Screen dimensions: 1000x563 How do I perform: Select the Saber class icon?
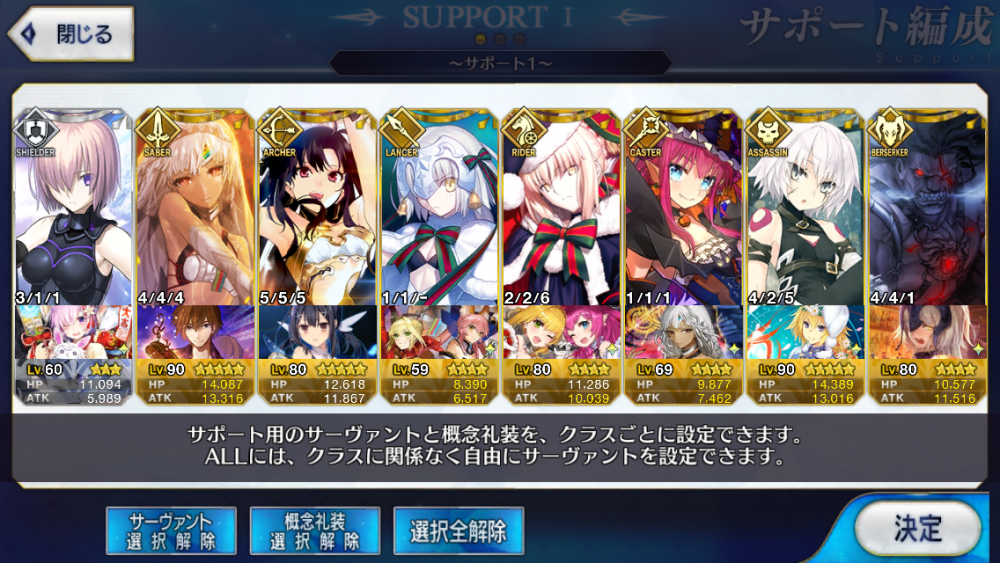(x=158, y=131)
